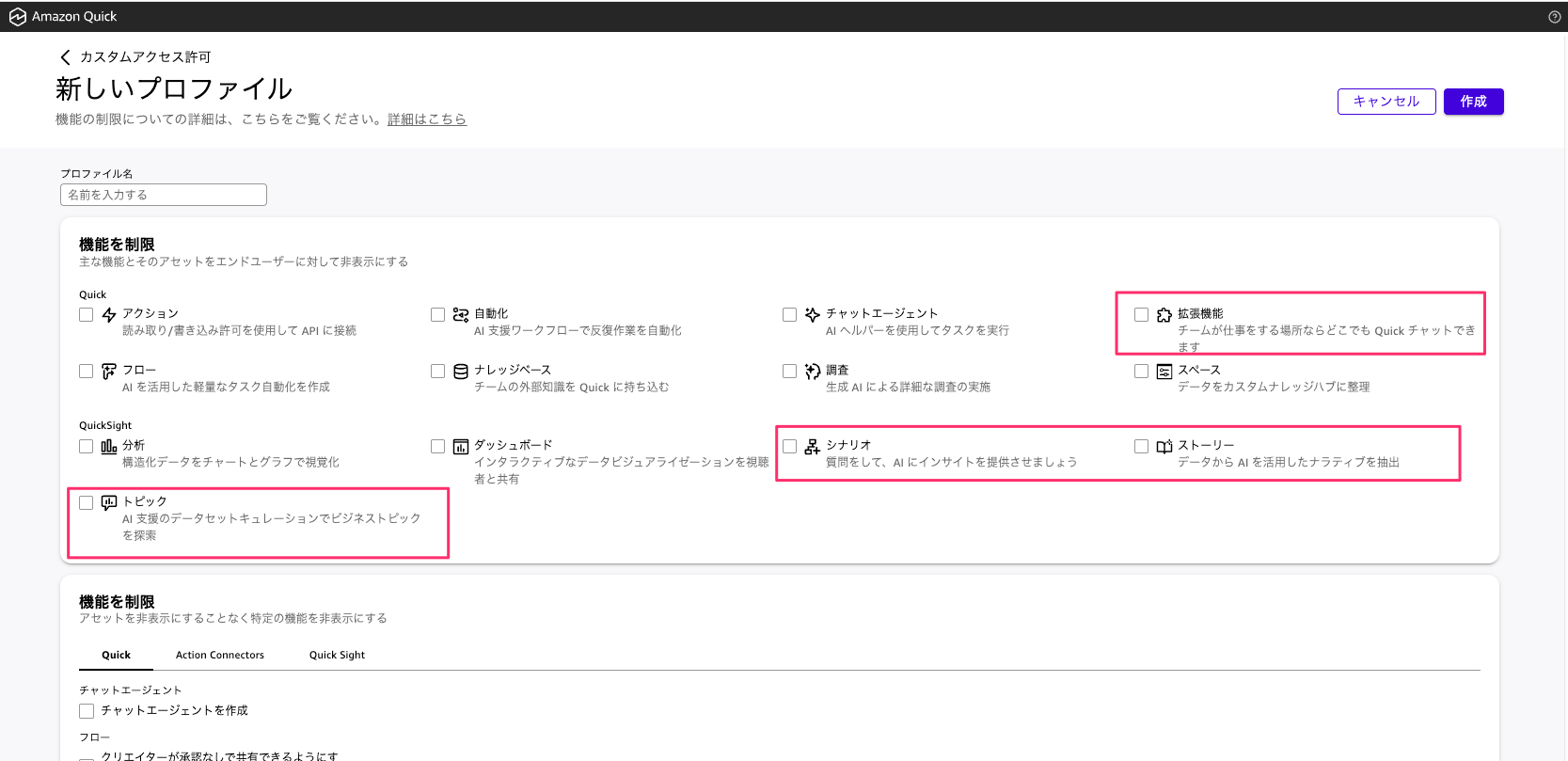This screenshot has width=1568, height=761.
Task: Check the チャットエージェントを作成 checkbox
Action: pyautogui.click(x=87, y=711)
